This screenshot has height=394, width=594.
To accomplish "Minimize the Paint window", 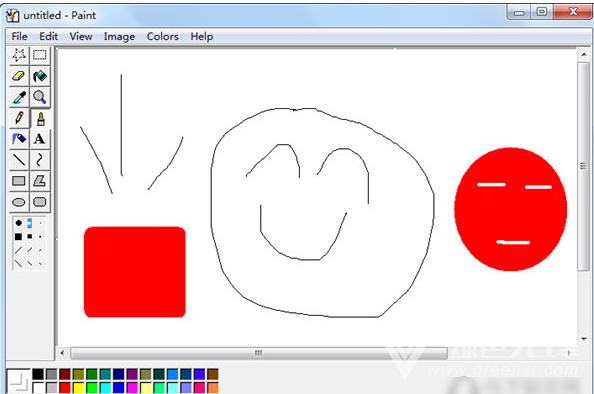I will (519, 12).
